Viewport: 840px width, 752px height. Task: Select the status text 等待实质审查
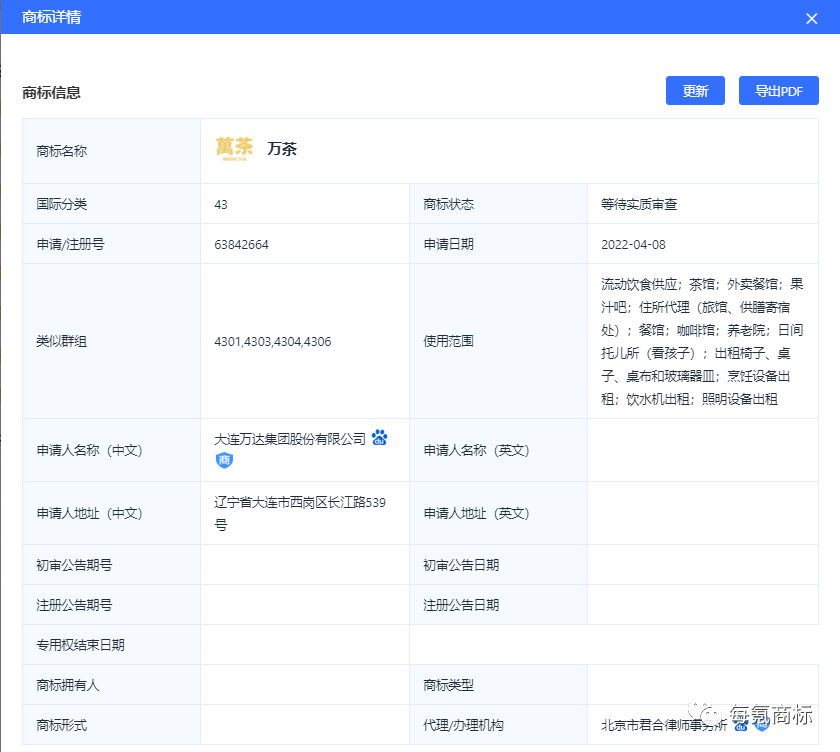point(639,205)
